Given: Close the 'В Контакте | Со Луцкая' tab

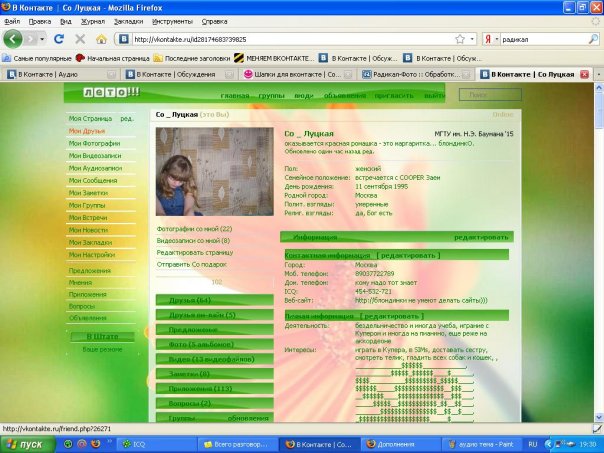Looking at the screenshot, I should [584, 74].
